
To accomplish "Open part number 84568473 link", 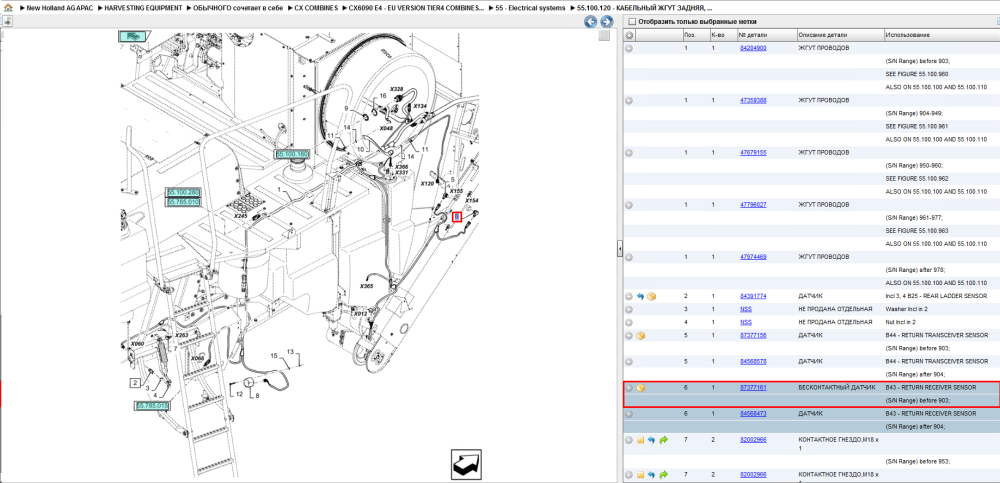I will click(x=753, y=414).
